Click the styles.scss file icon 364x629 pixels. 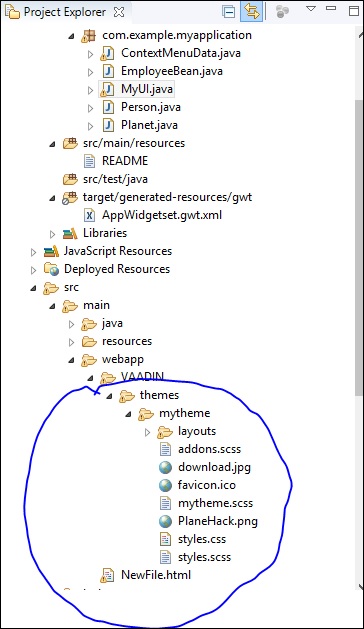coord(165,557)
